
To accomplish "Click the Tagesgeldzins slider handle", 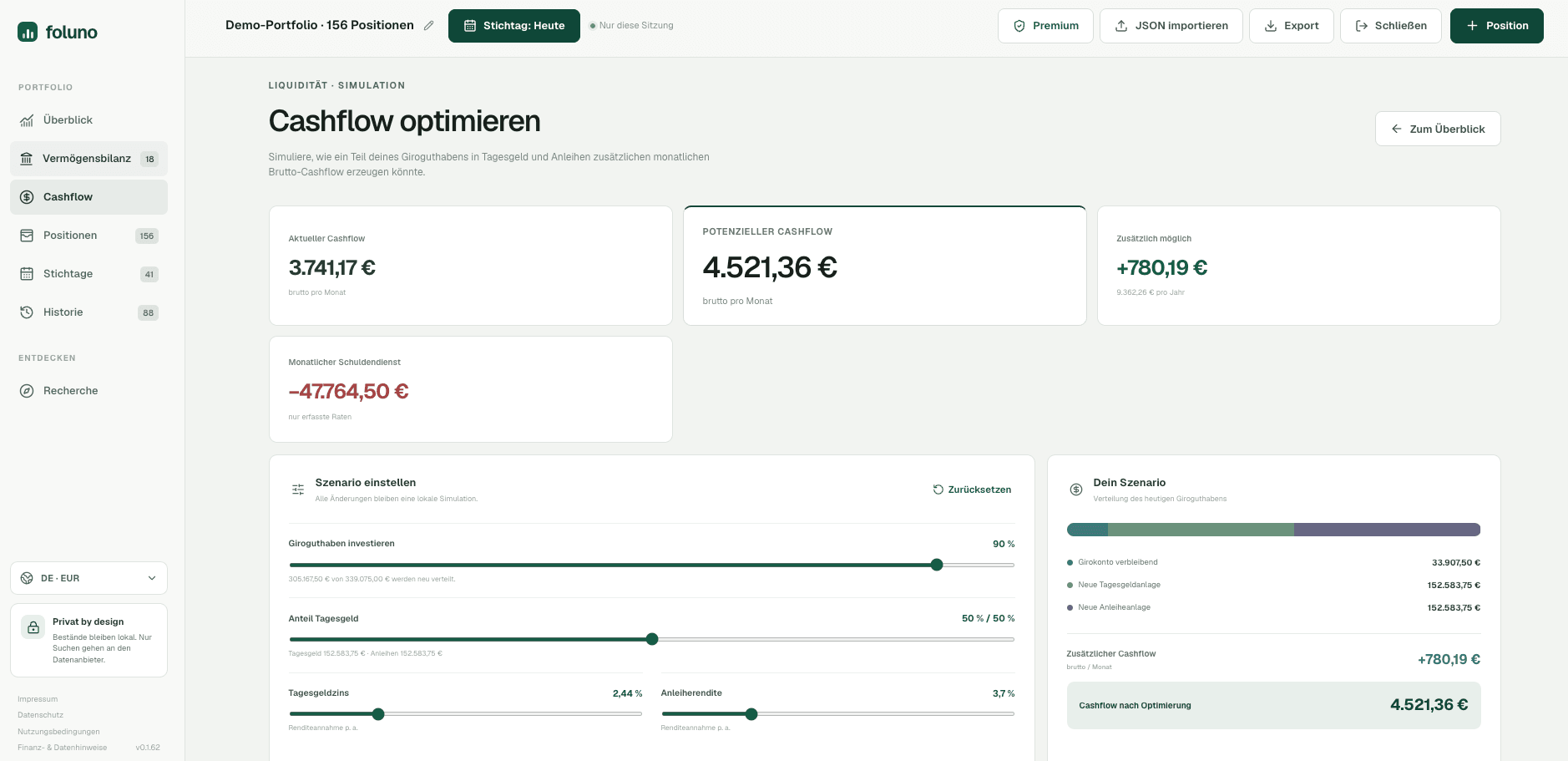I will [x=378, y=714].
